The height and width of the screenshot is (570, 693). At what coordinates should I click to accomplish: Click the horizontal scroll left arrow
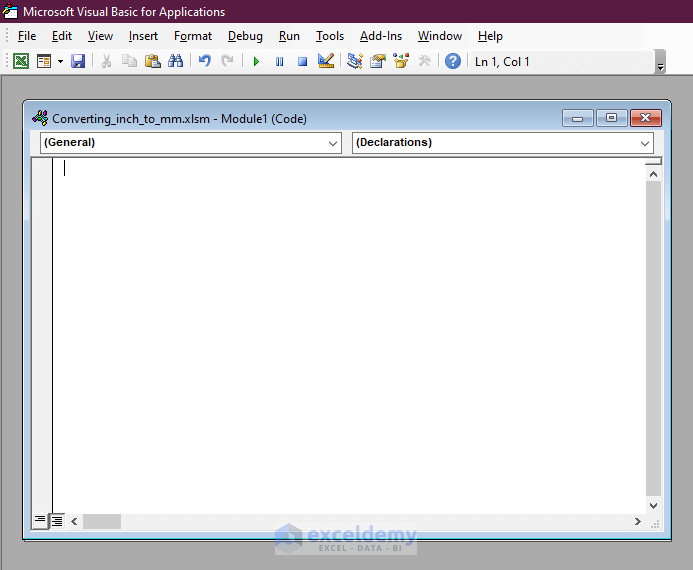coord(74,521)
